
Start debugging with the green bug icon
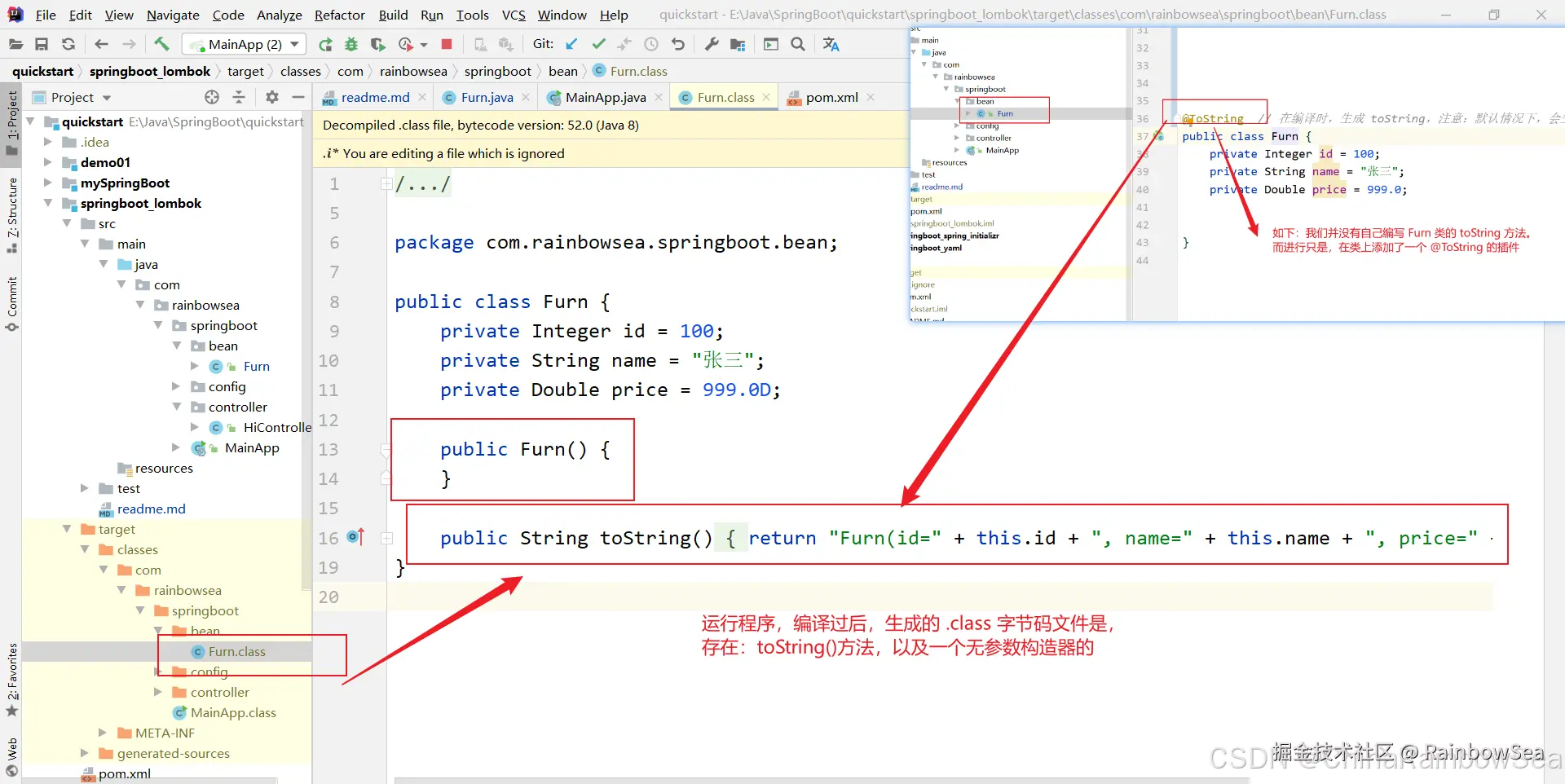(x=351, y=44)
